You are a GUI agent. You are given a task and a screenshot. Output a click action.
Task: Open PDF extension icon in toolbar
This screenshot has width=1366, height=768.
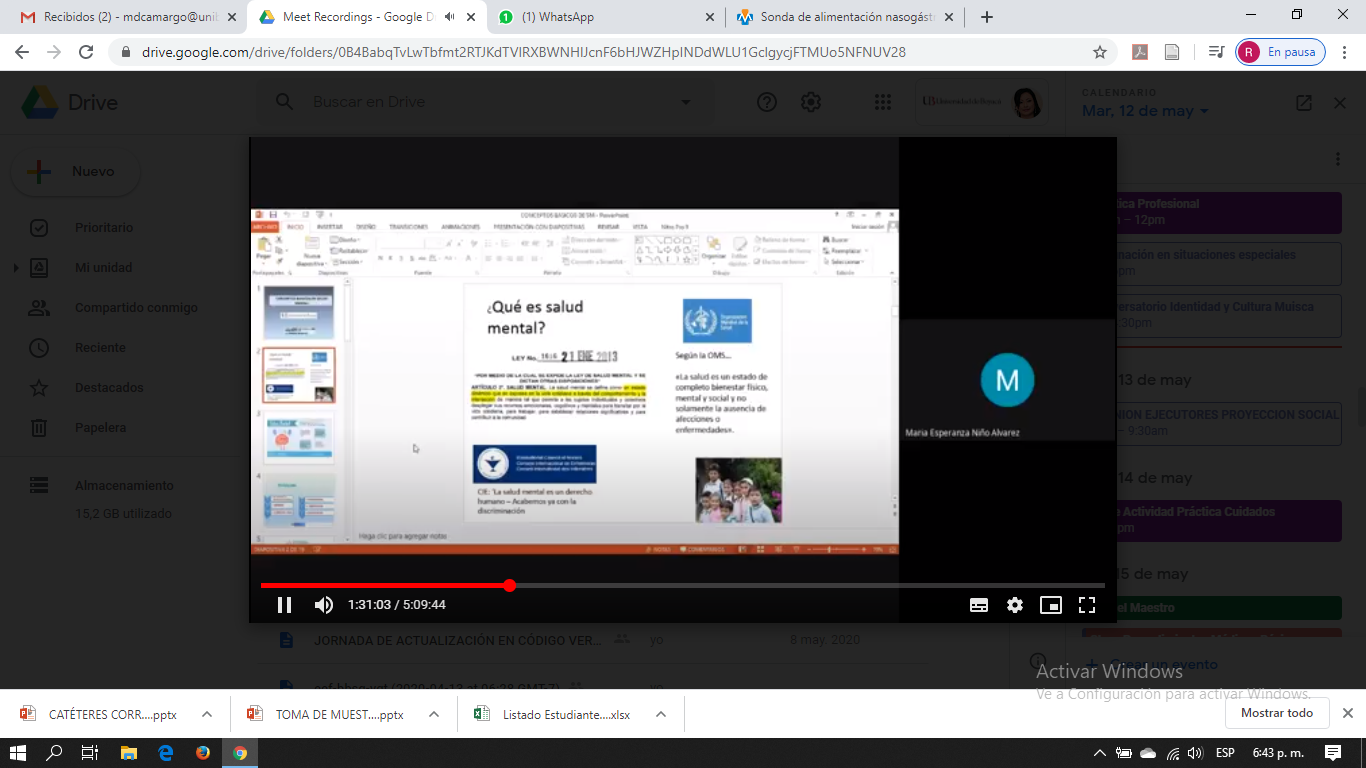pos(1139,52)
